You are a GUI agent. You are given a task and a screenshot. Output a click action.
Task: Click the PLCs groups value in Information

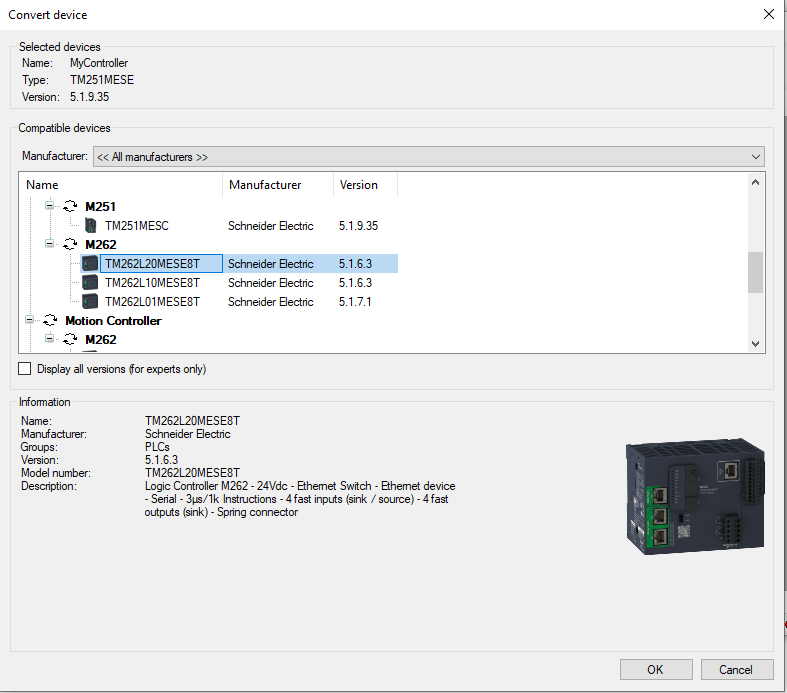coord(157,447)
